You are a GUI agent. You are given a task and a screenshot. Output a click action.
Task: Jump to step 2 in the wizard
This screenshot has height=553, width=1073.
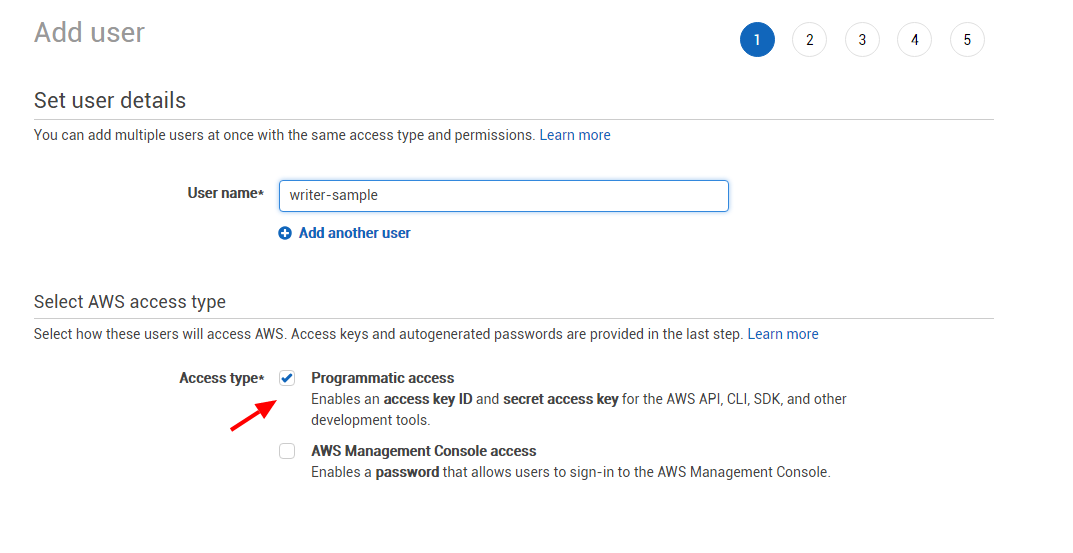tap(810, 40)
